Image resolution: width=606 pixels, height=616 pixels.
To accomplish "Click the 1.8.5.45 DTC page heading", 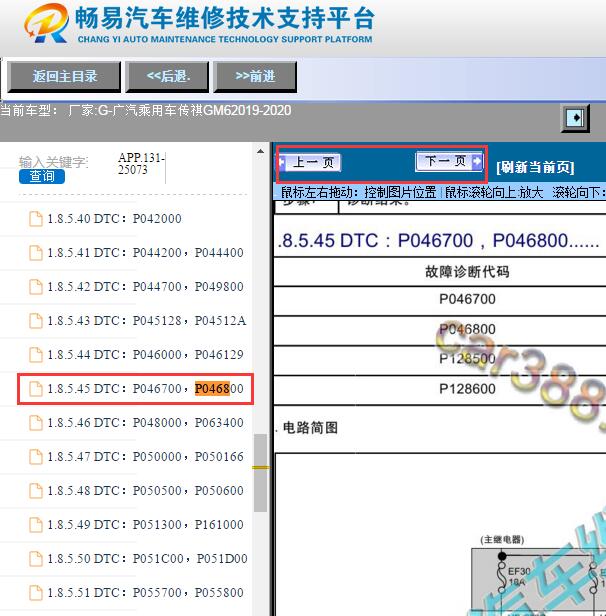I will pyautogui.click(x=438, y=240).
